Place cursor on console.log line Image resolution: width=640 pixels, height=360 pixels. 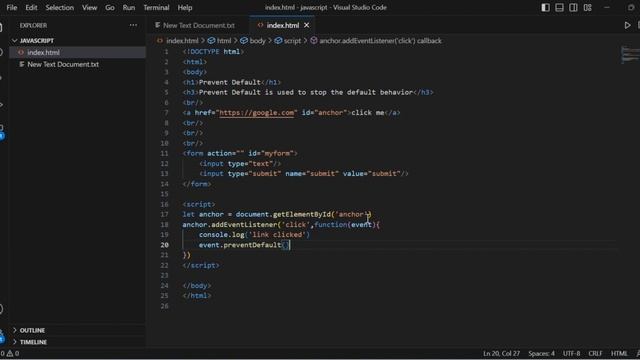pos(254,235)
